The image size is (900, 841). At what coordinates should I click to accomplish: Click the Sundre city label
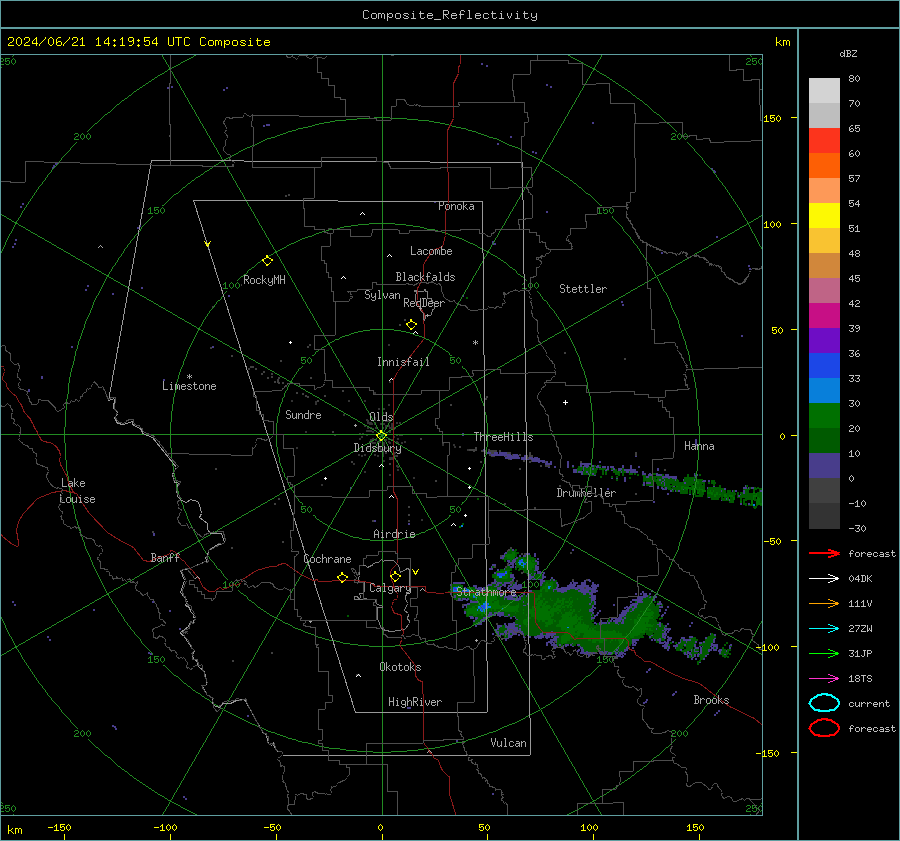303,414
